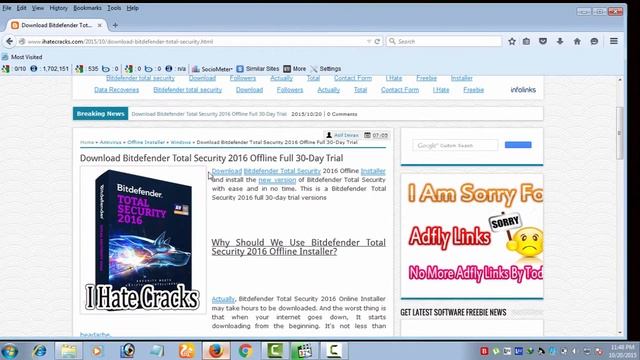
Task: Show bookmarks list icon next to star
Action: click(x=527, y=41)
